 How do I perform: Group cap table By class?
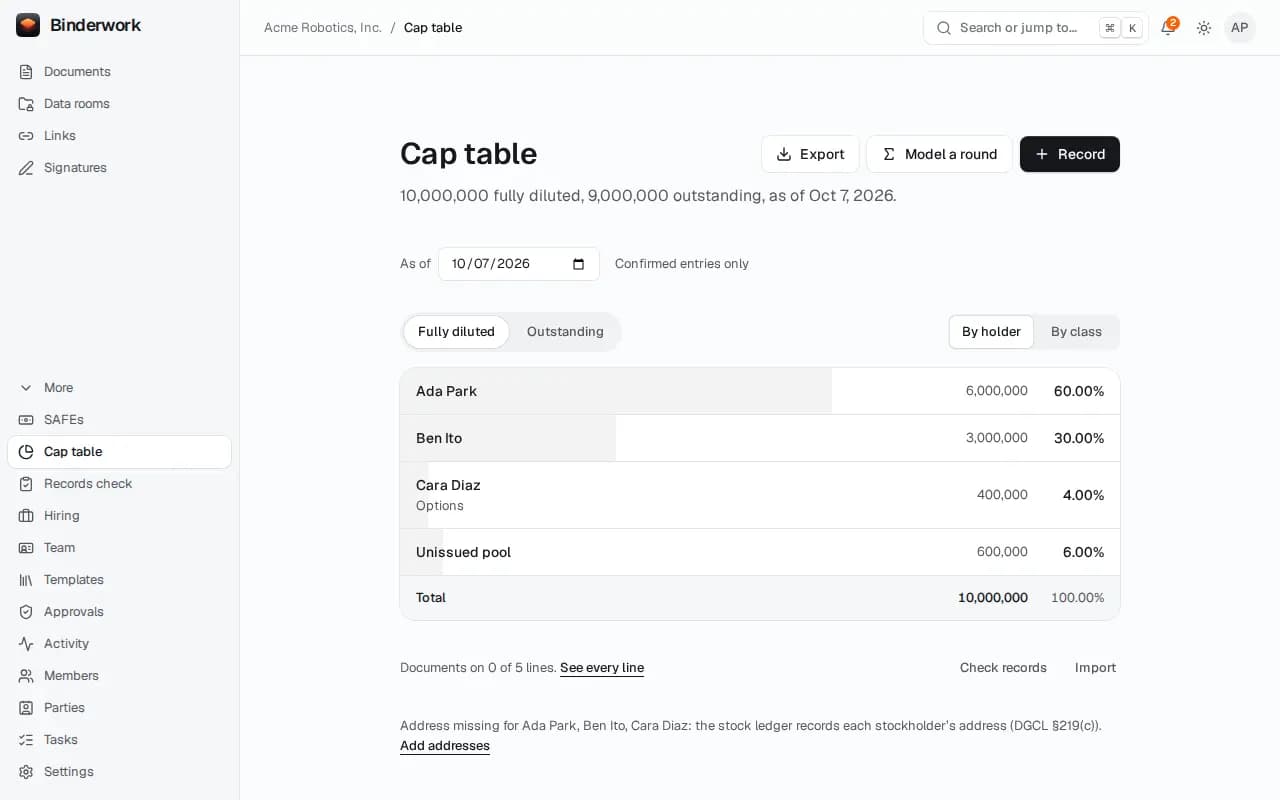pyautogui.click(x=1076, y=332)
